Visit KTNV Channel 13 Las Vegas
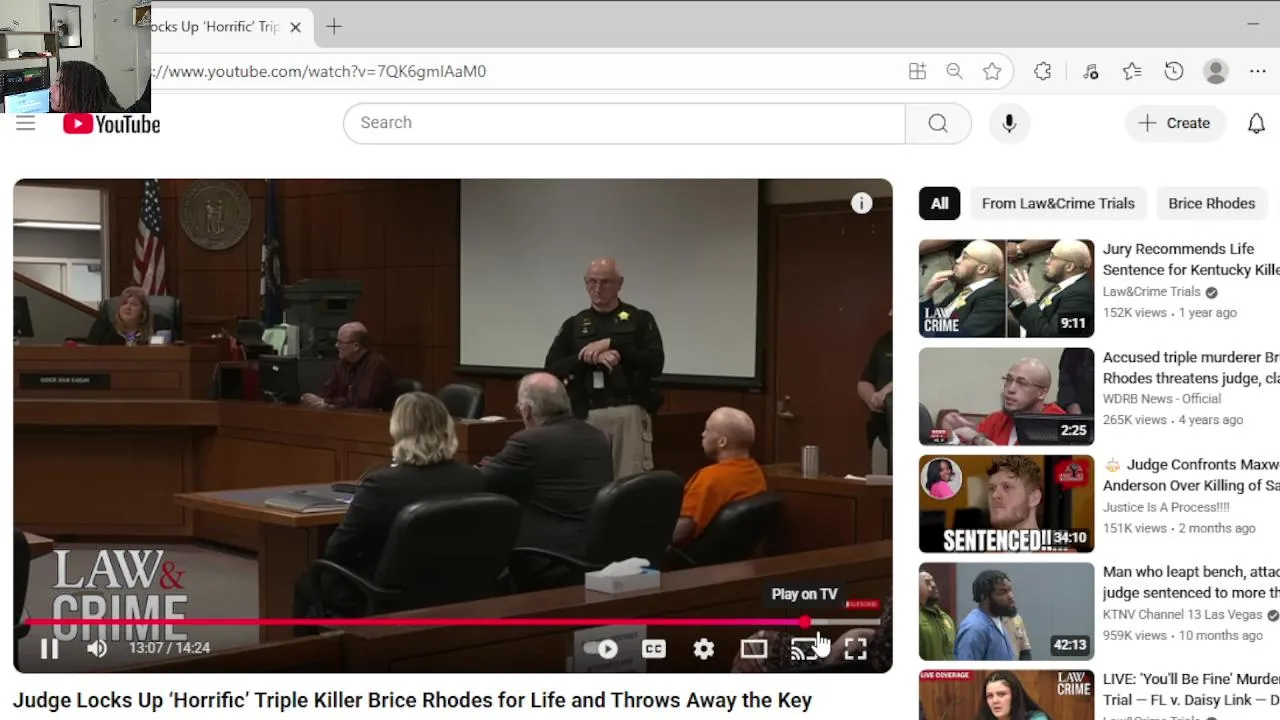This screenshot has width=1280, height=720. (1183, 615)
